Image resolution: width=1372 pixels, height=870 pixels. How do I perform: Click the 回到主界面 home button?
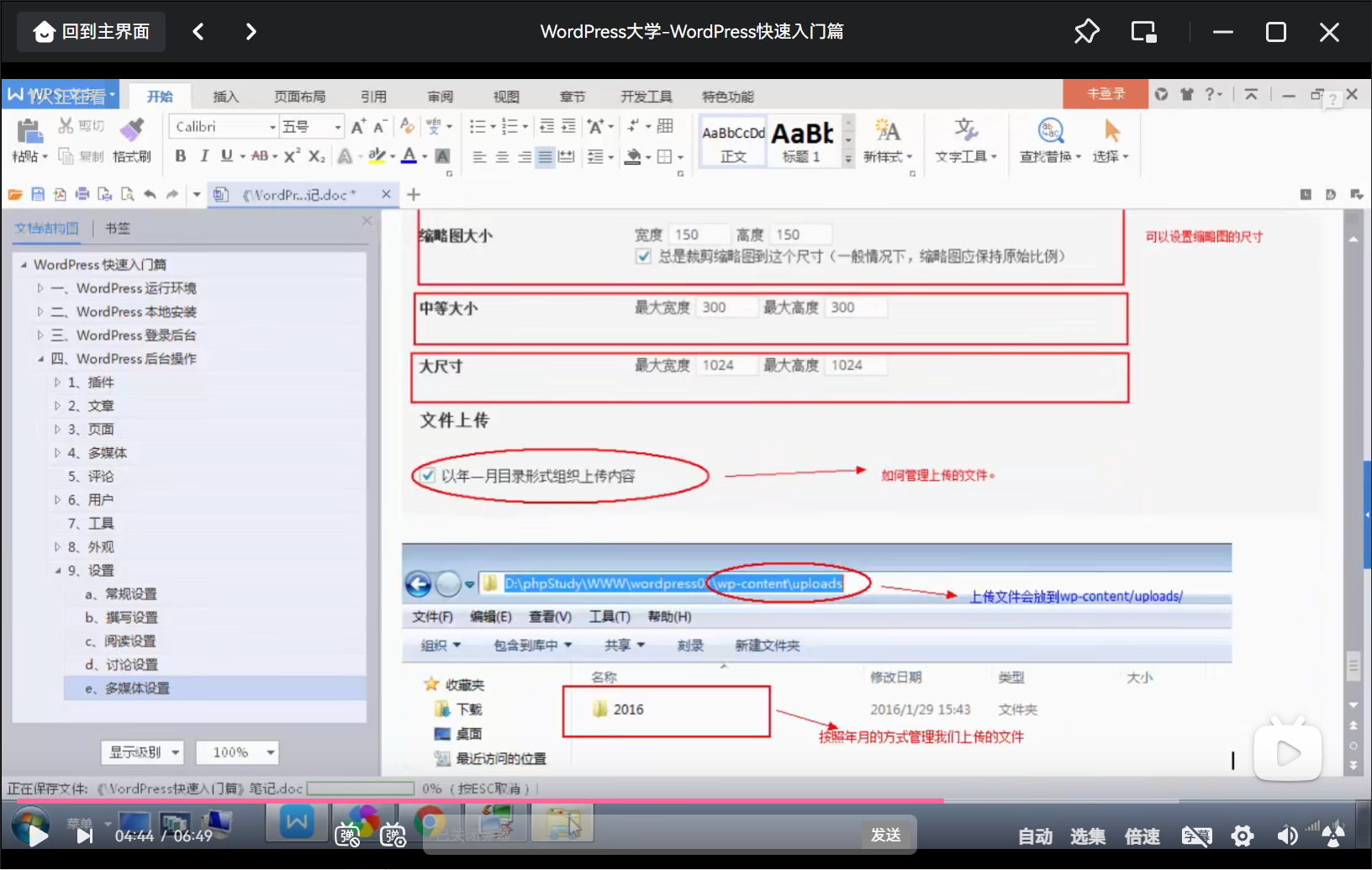click(x=91, y=32)
